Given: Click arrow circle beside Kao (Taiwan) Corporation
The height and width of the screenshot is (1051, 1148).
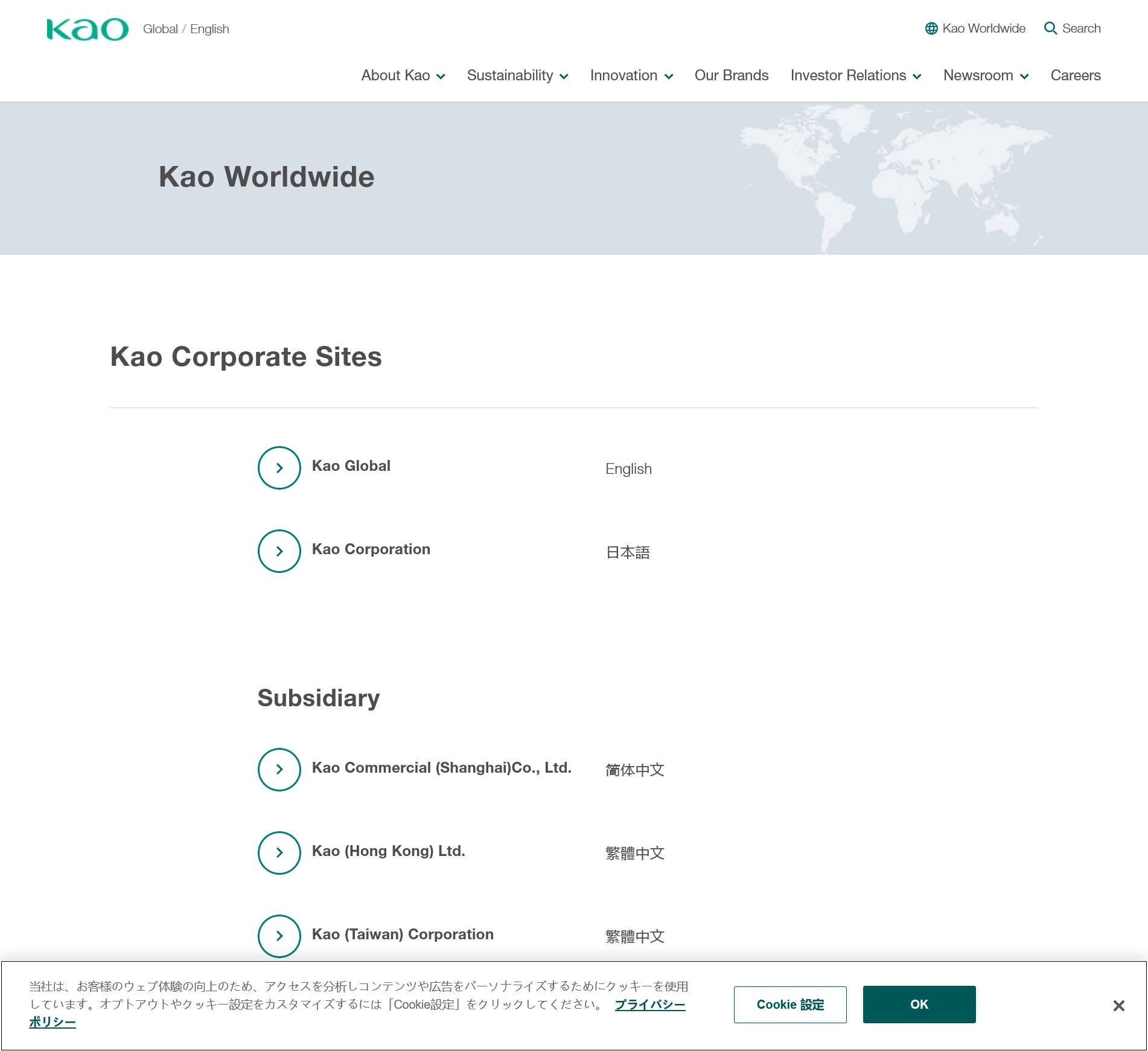Looking at the screenshot, I should (279, 936).
